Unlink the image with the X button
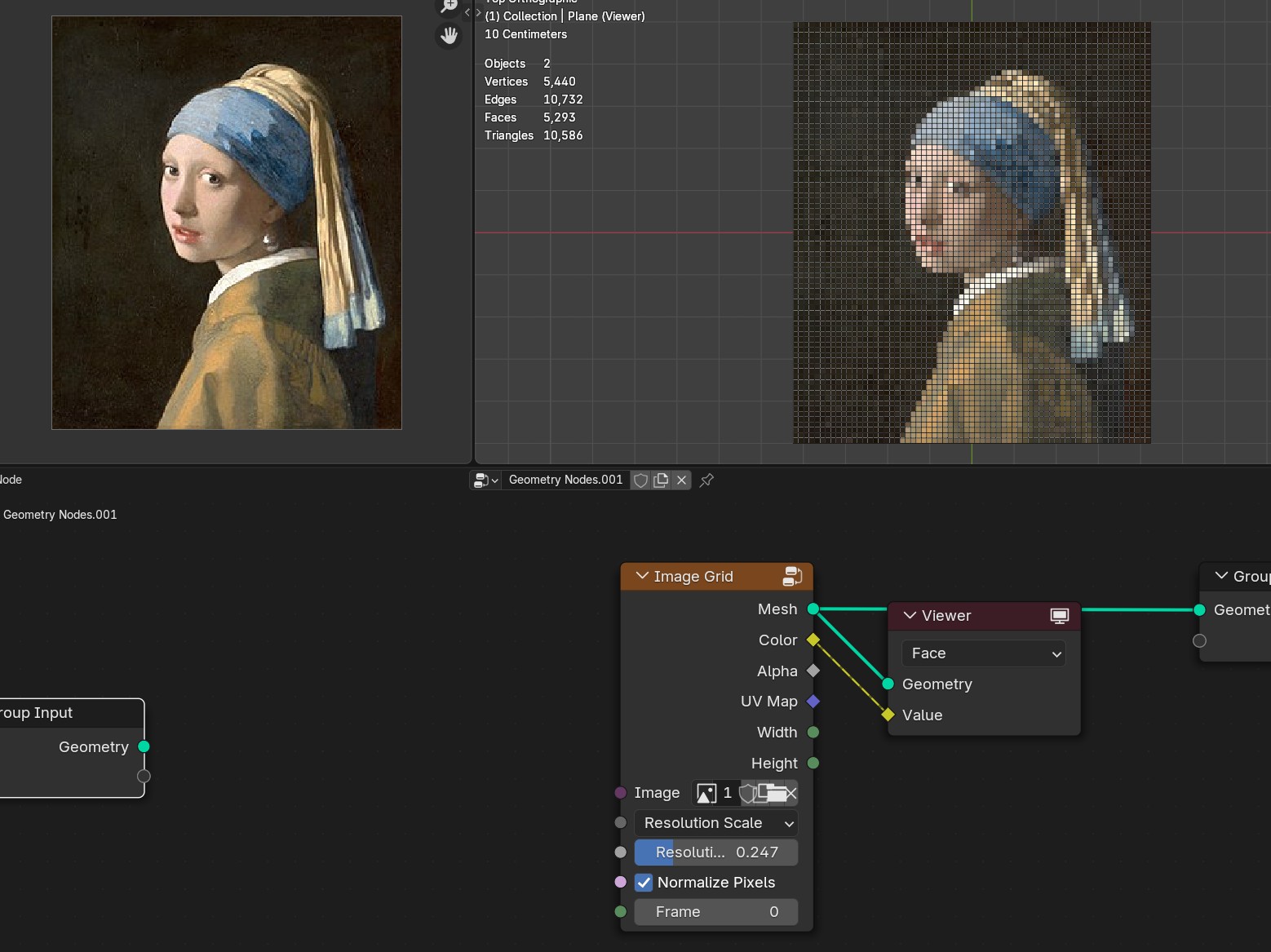The height and width of the screenshot is (952, 1271). pyautogui.click(x=791, y=793)
